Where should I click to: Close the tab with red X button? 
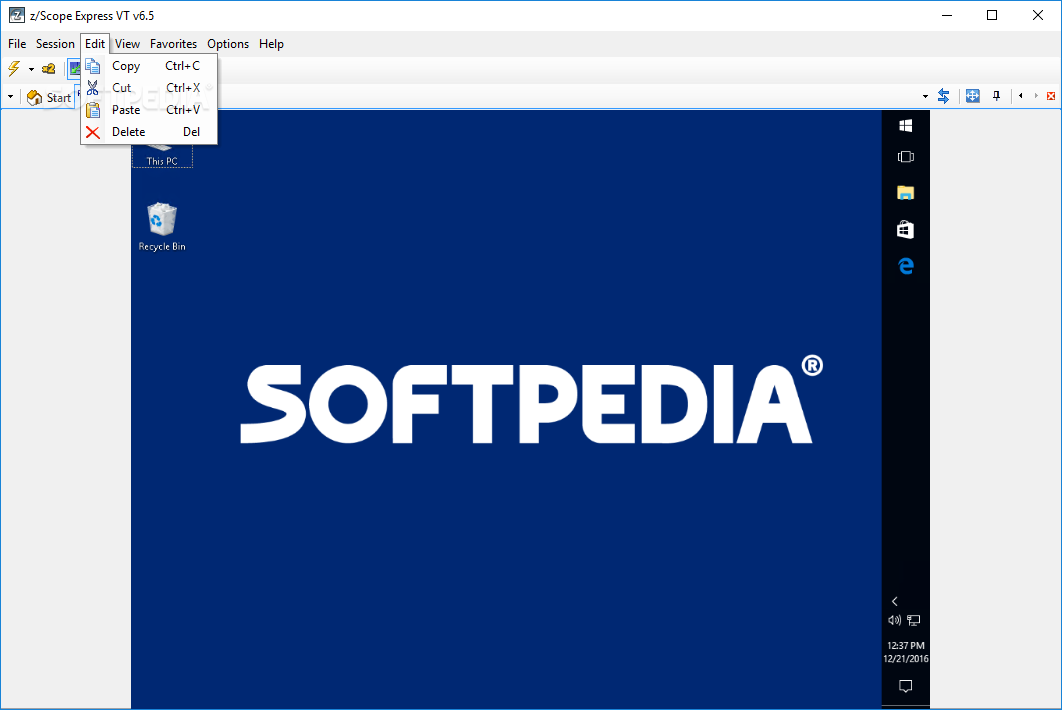coord(1051,96)
